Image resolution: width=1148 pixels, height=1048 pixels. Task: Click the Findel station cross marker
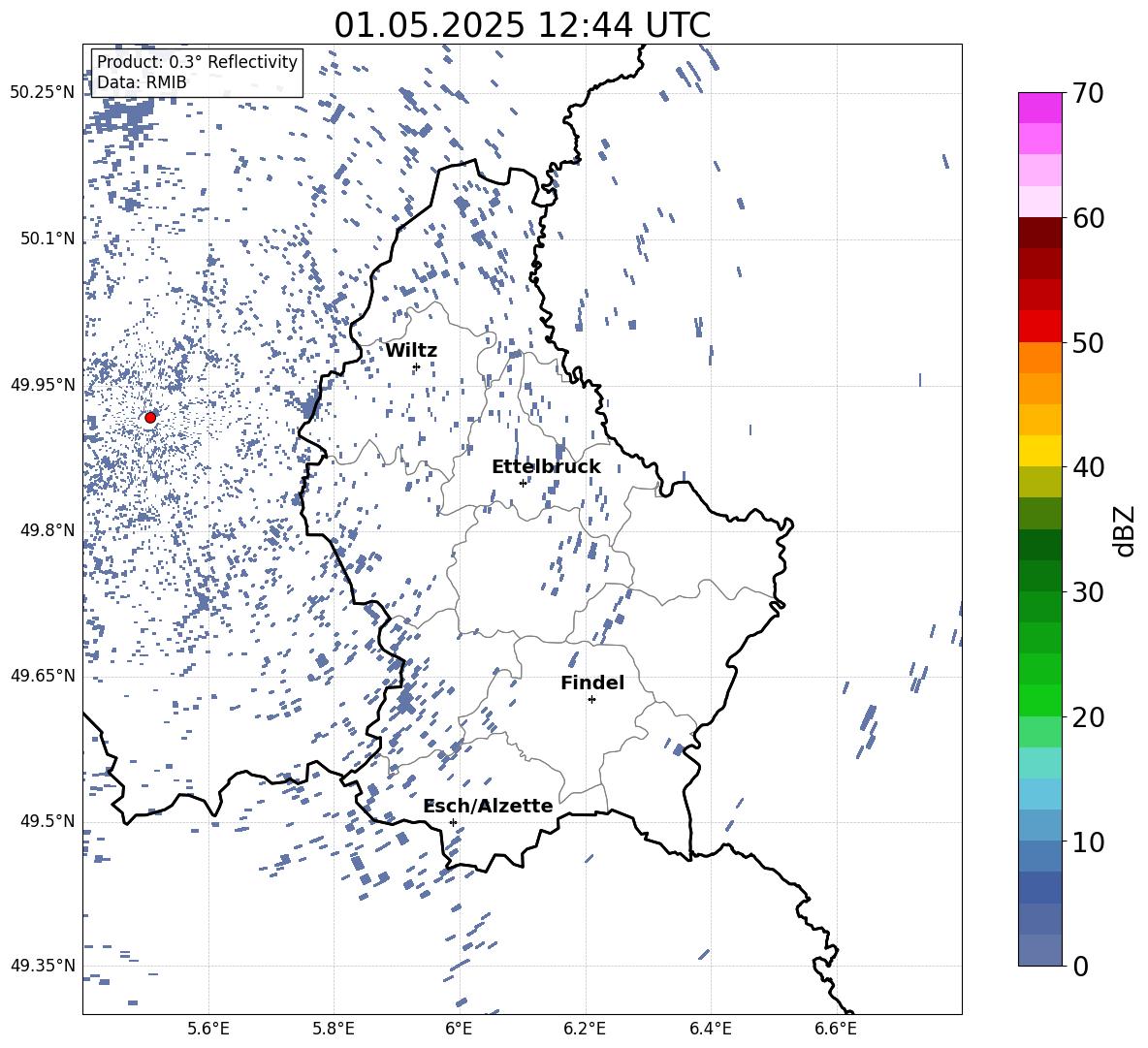(x=591, y=700)
